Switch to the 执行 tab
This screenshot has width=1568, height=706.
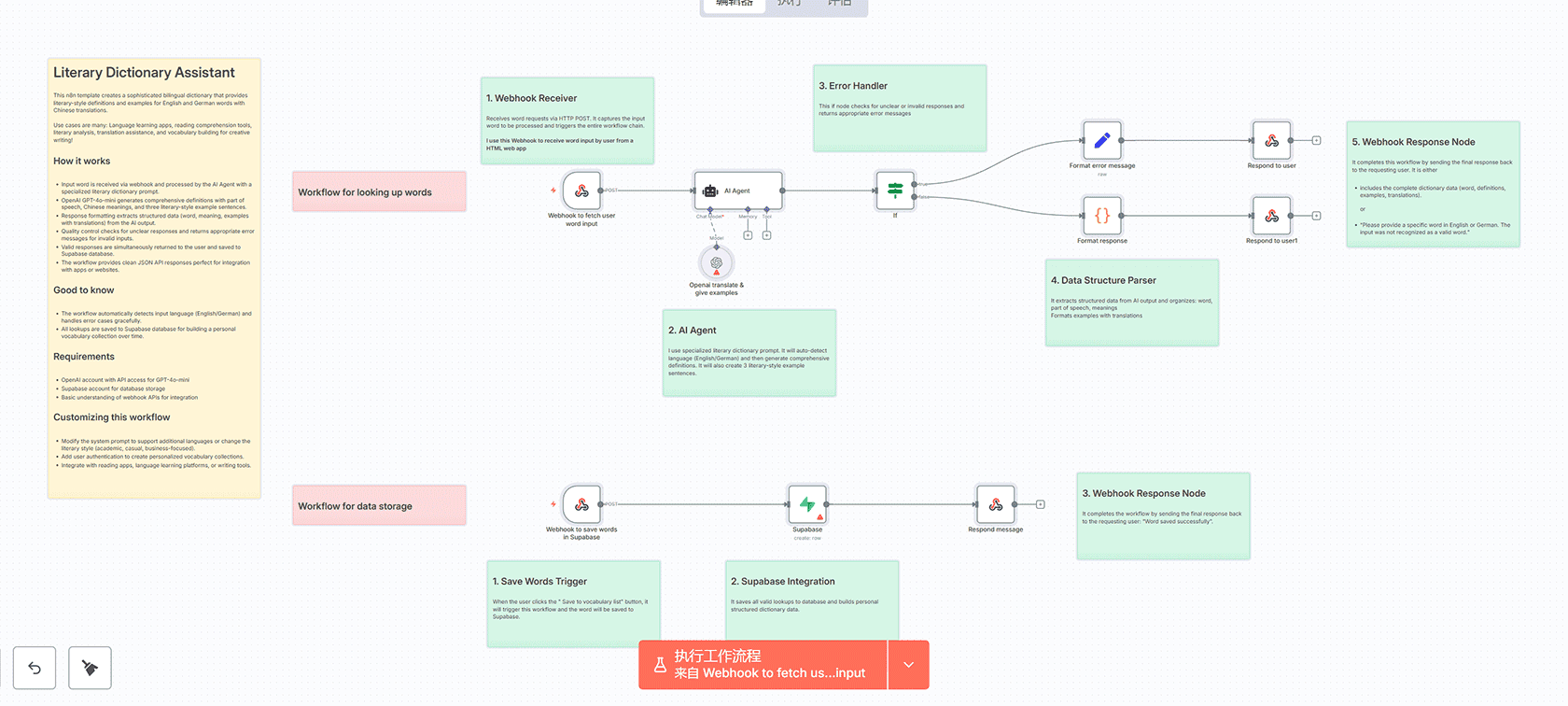790,5
